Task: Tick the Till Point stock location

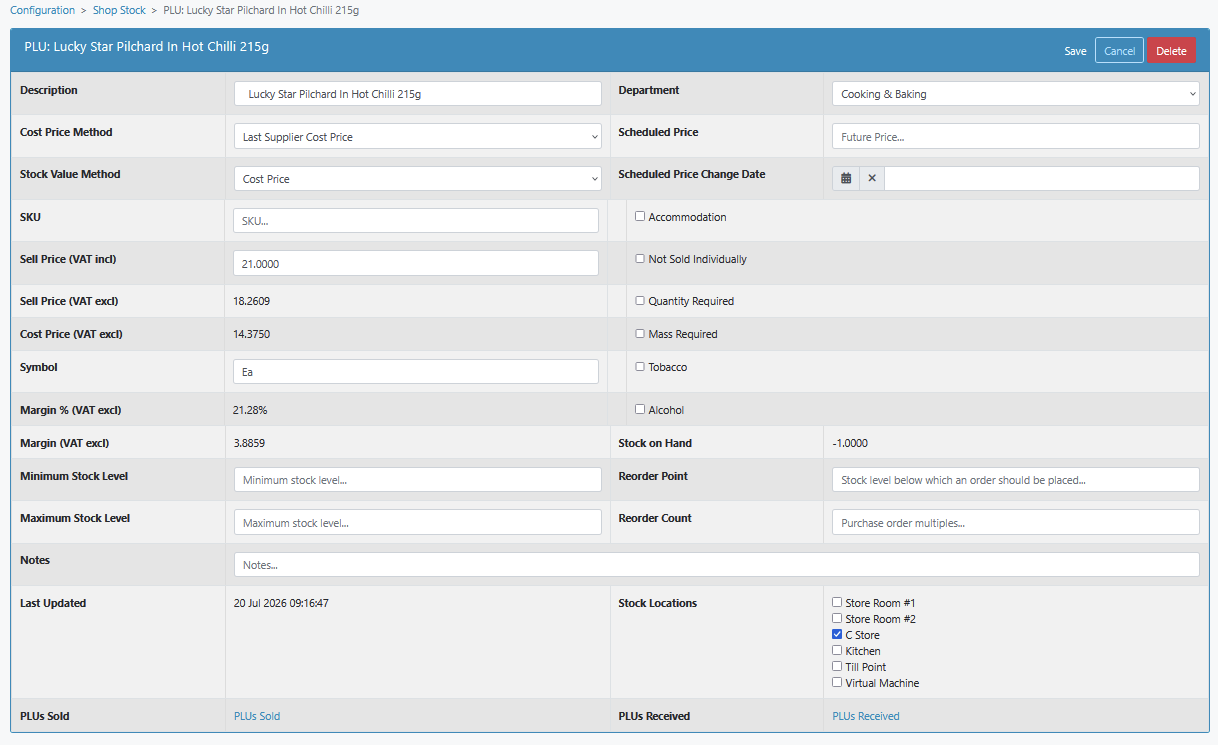Action: pyautogui.click(x=837, y=666)
